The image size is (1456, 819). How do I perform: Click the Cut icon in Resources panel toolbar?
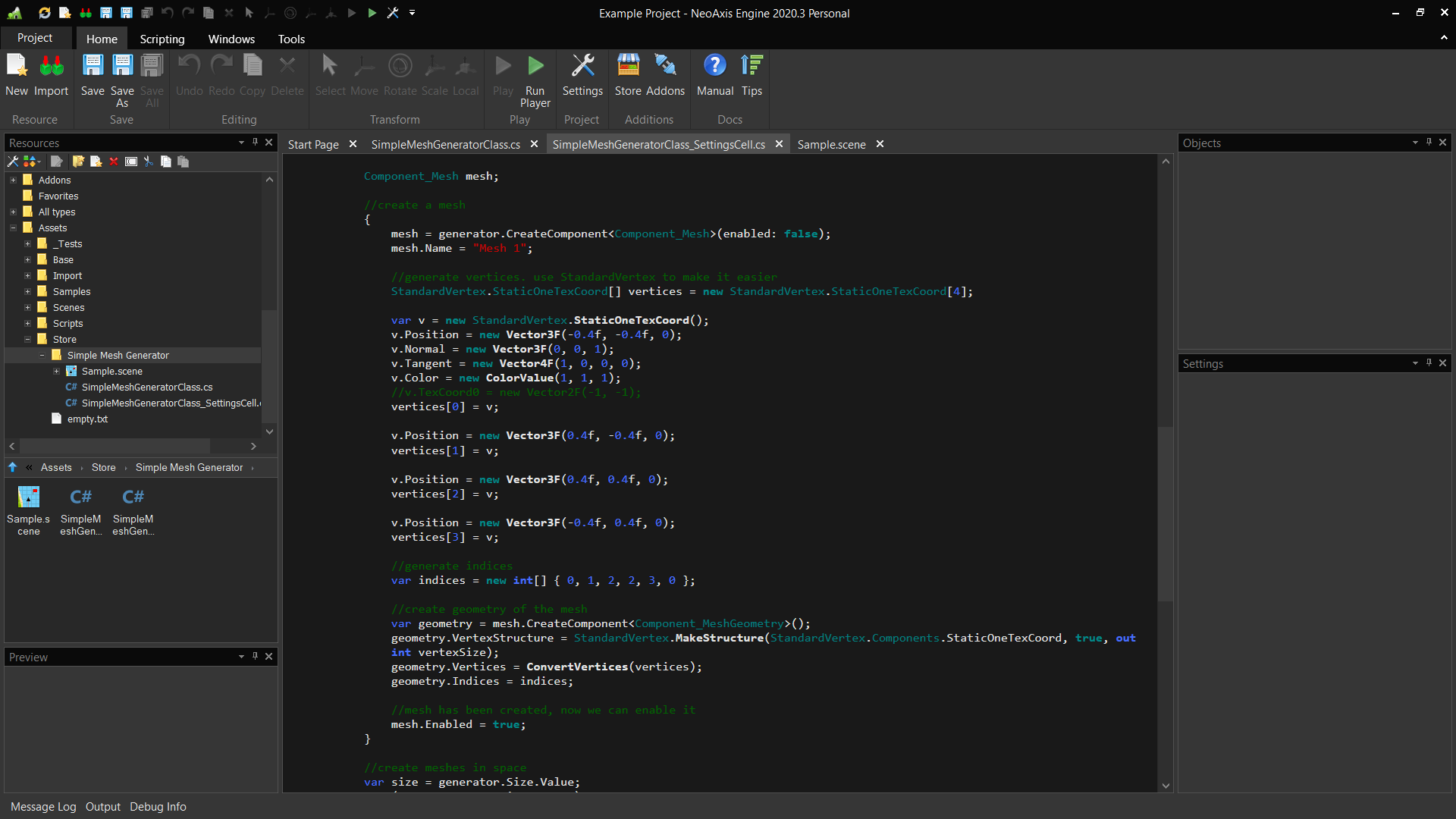click(149, 162)
